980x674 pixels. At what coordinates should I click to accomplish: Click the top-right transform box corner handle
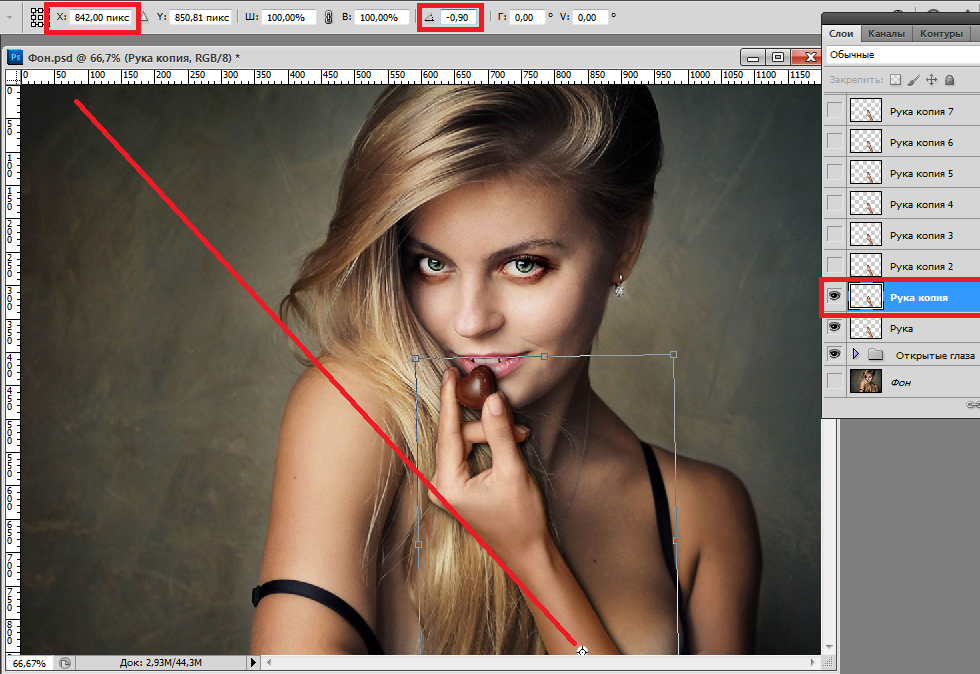pyautogui.click(x=673, y=355)
